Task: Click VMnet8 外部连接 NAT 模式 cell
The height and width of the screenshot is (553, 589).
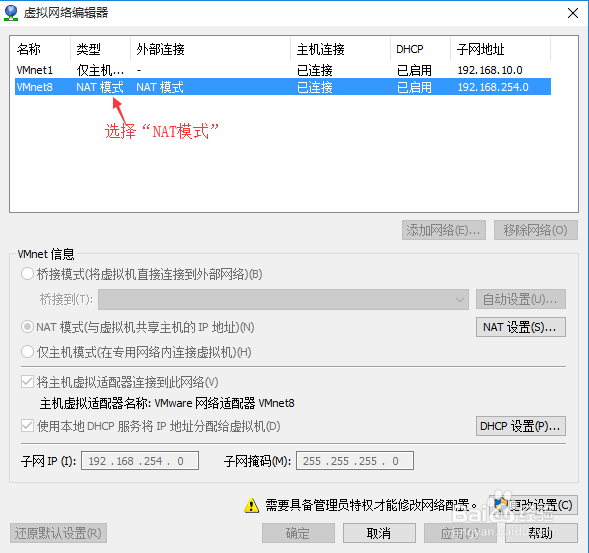Action: point(160,87)
